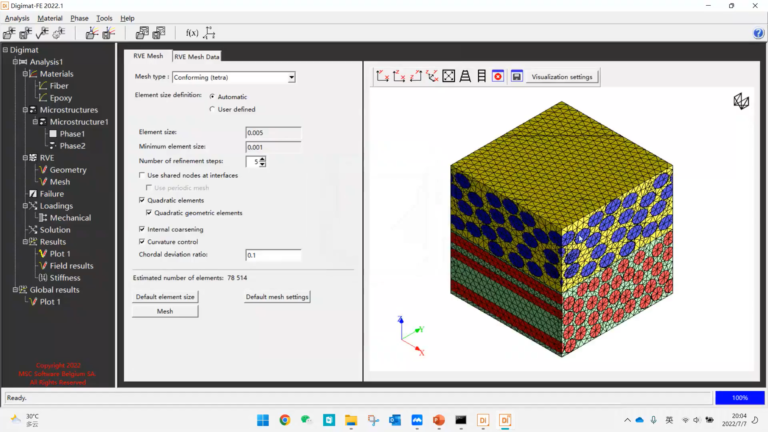768x432 pixels.
Task: Click the Chordal deviation ratio field
Action: point(273,255)
